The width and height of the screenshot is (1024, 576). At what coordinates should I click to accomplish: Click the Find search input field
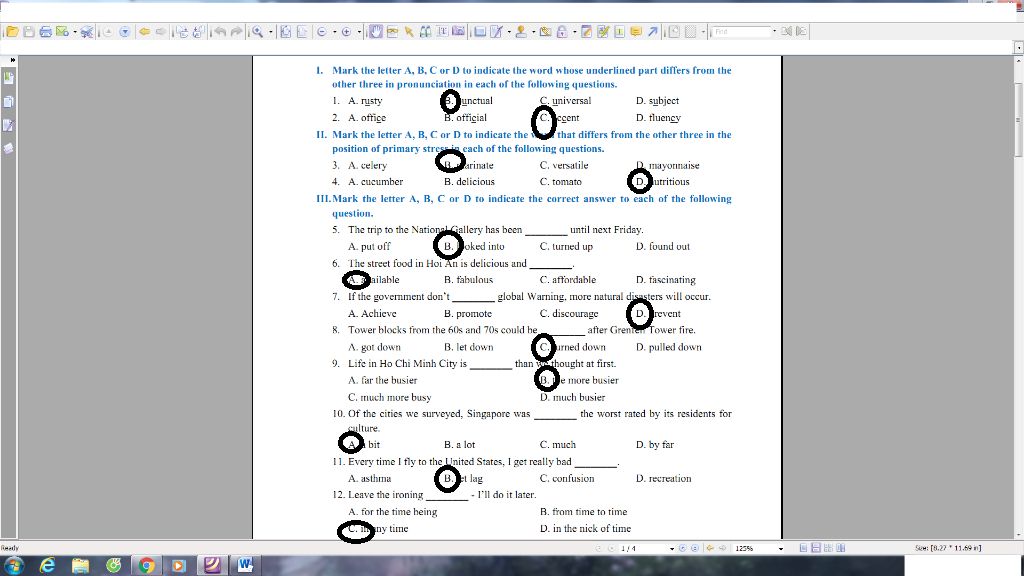point(741,31)
